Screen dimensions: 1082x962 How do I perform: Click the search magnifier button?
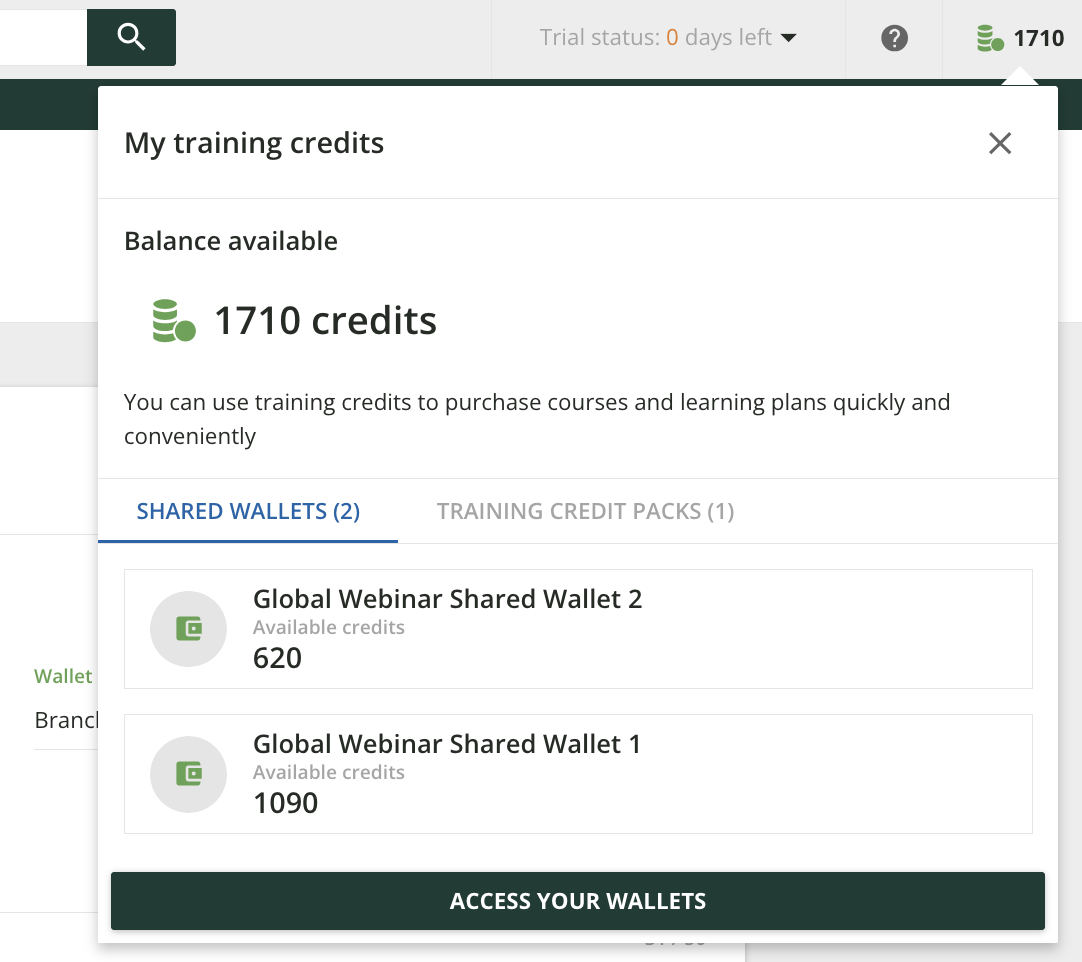[x=131, y=38]
